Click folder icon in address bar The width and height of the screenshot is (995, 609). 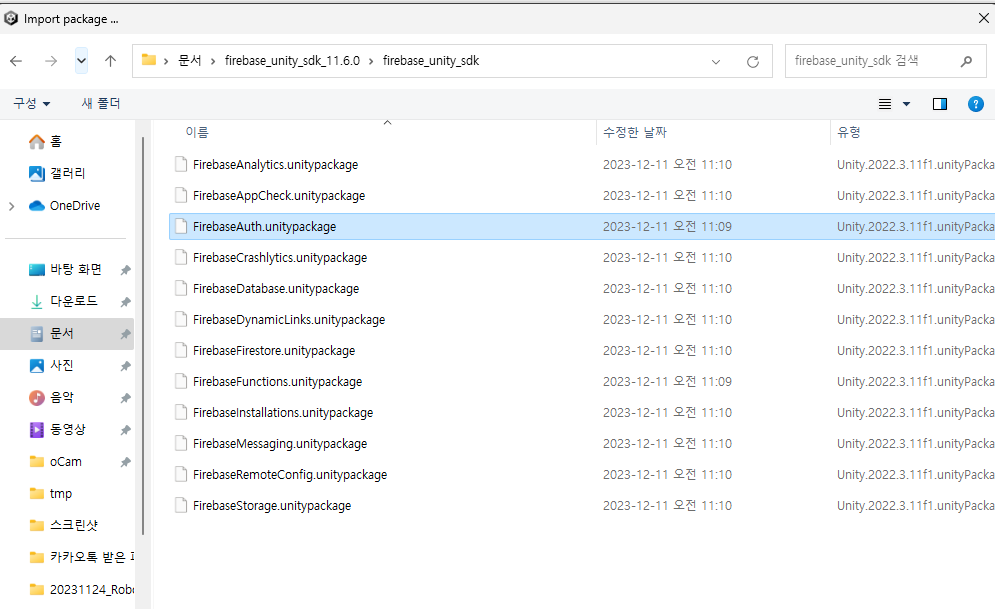tap(148, 60)
